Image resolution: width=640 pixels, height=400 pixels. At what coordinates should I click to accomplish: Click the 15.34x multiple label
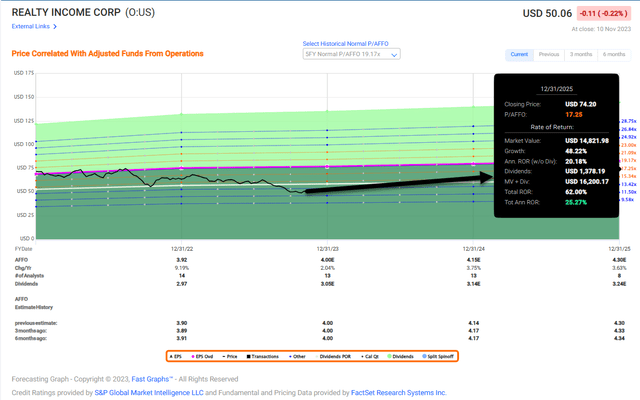point(629,176)
